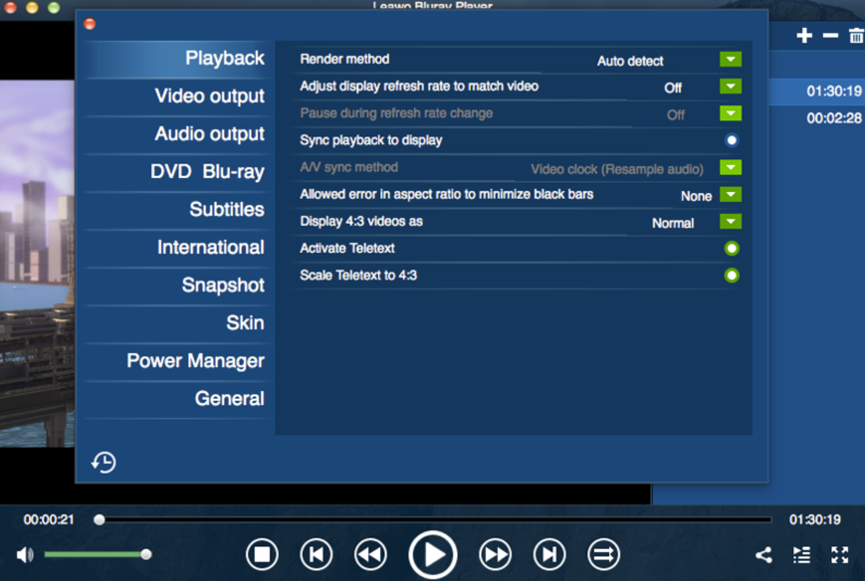
Task: Toggle Sync playback to display
Action: coord(731,140)
